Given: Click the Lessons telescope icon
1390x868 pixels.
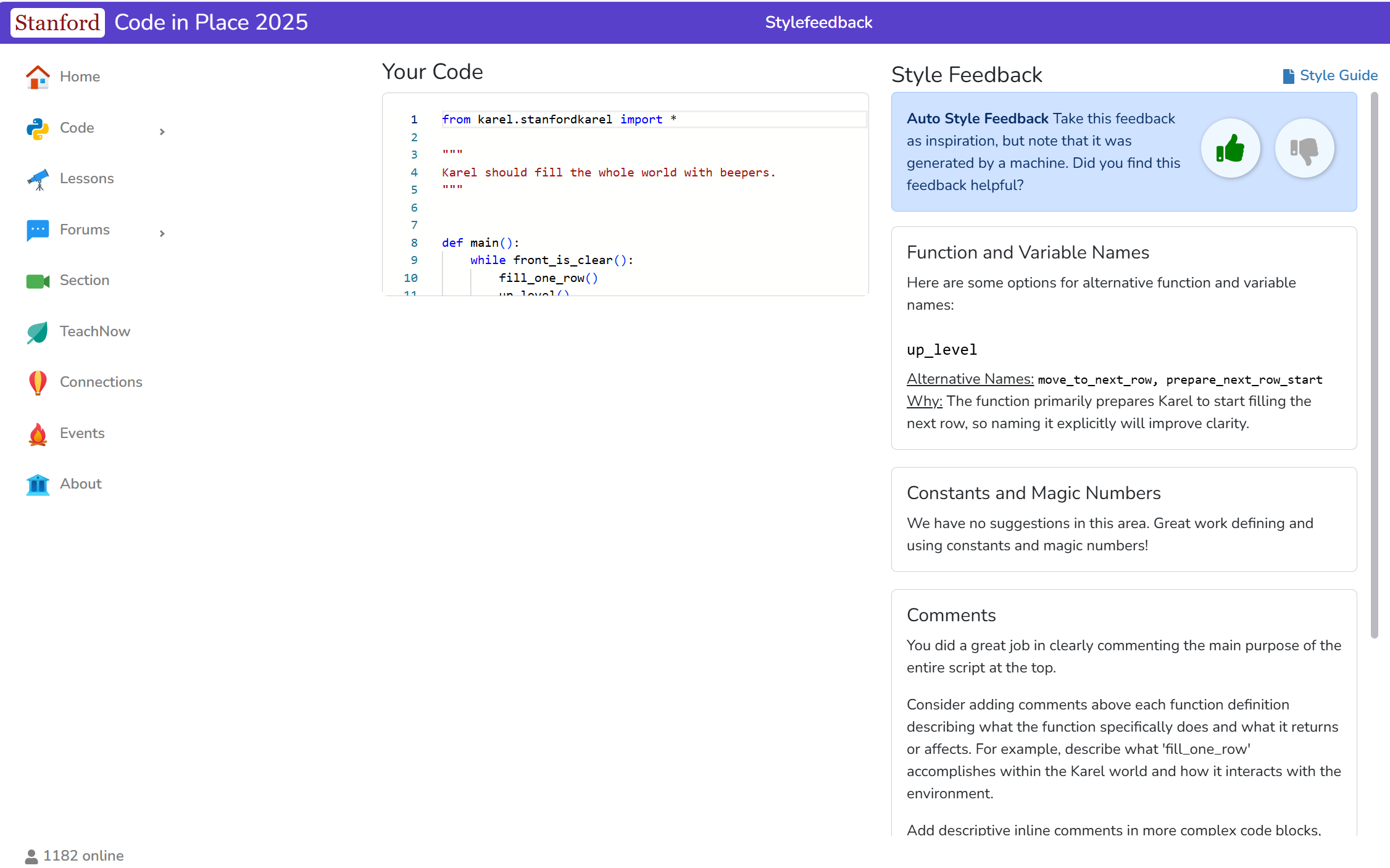Looking at the screenshot, I should [38, 179].
